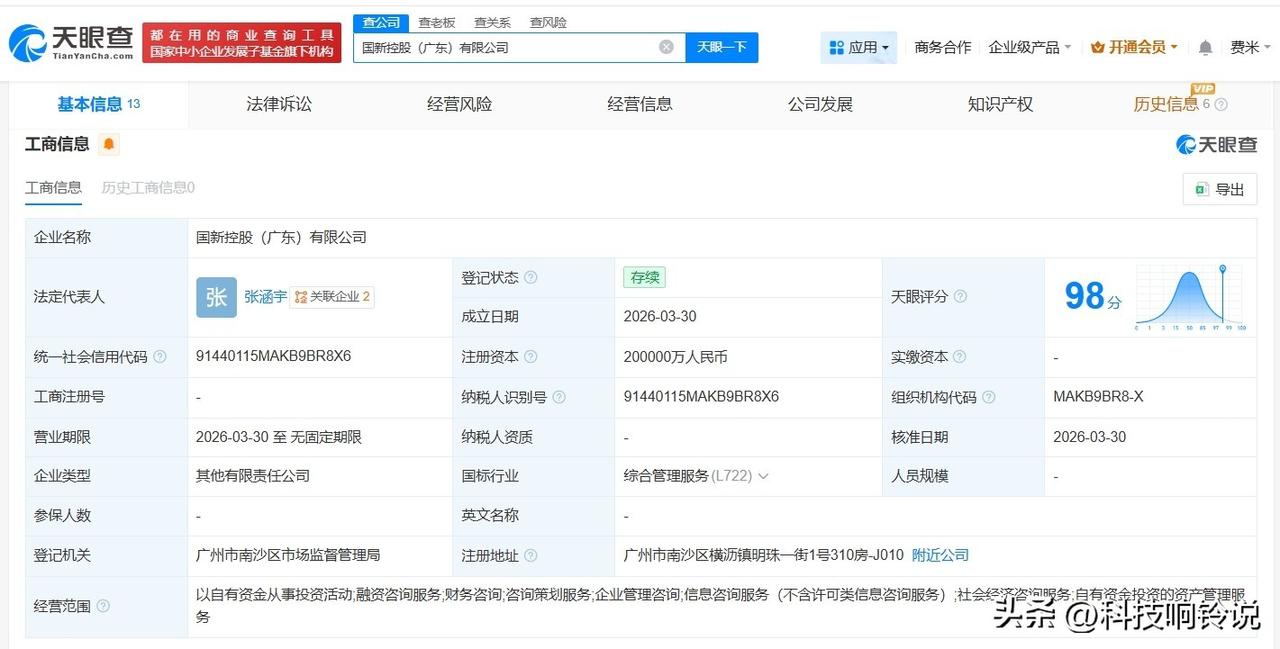Open the 法律诉讼 section tab

[278, 103]
